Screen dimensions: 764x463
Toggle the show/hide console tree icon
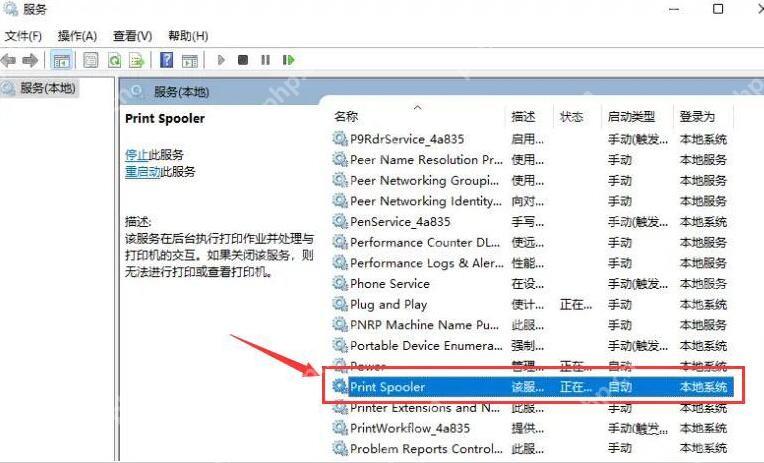(x=61, y=60)
